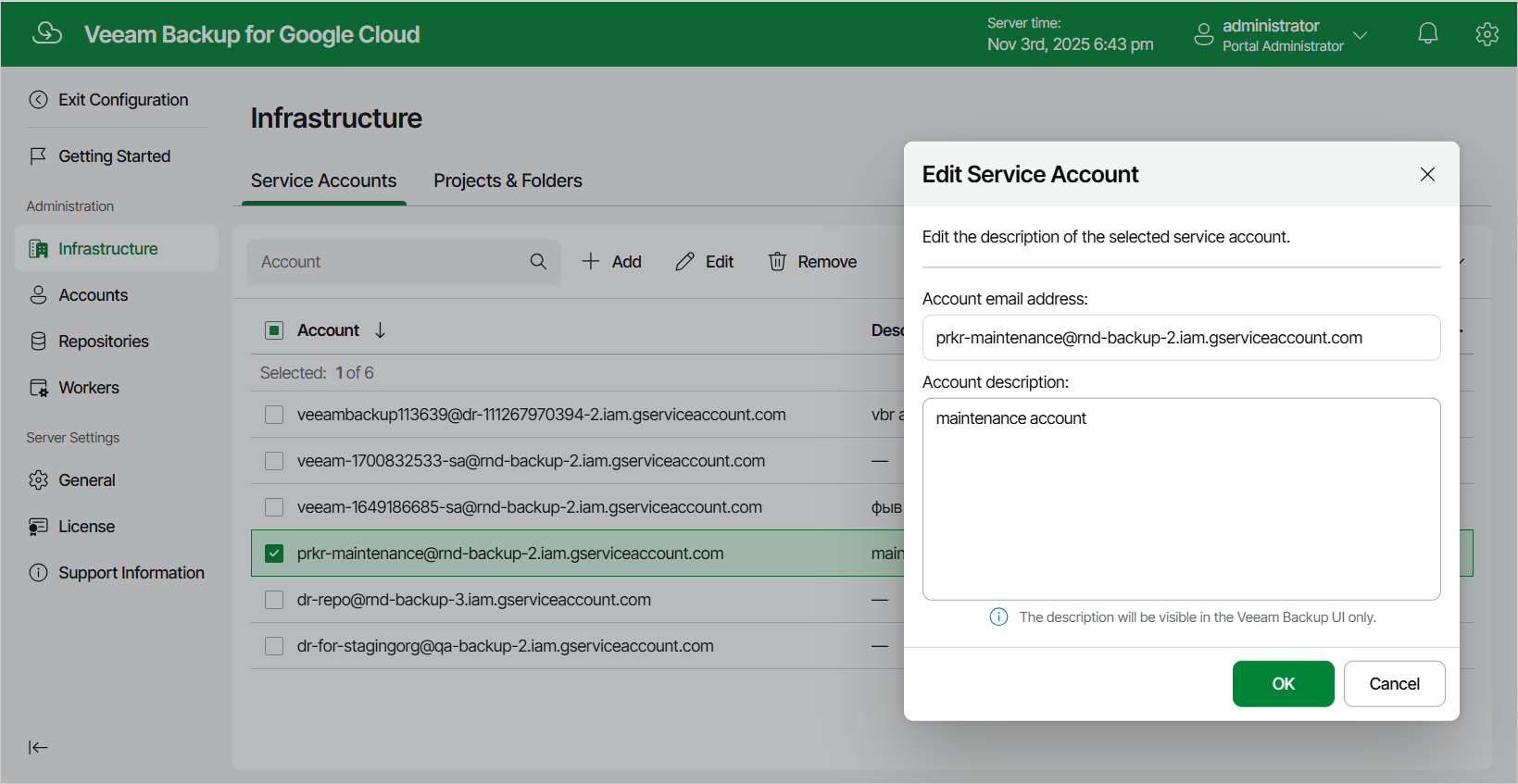This screenshot has height=784, width=1518.
Task: Click the Account search field
Action: pyautogui.click(x=404, y=262)
